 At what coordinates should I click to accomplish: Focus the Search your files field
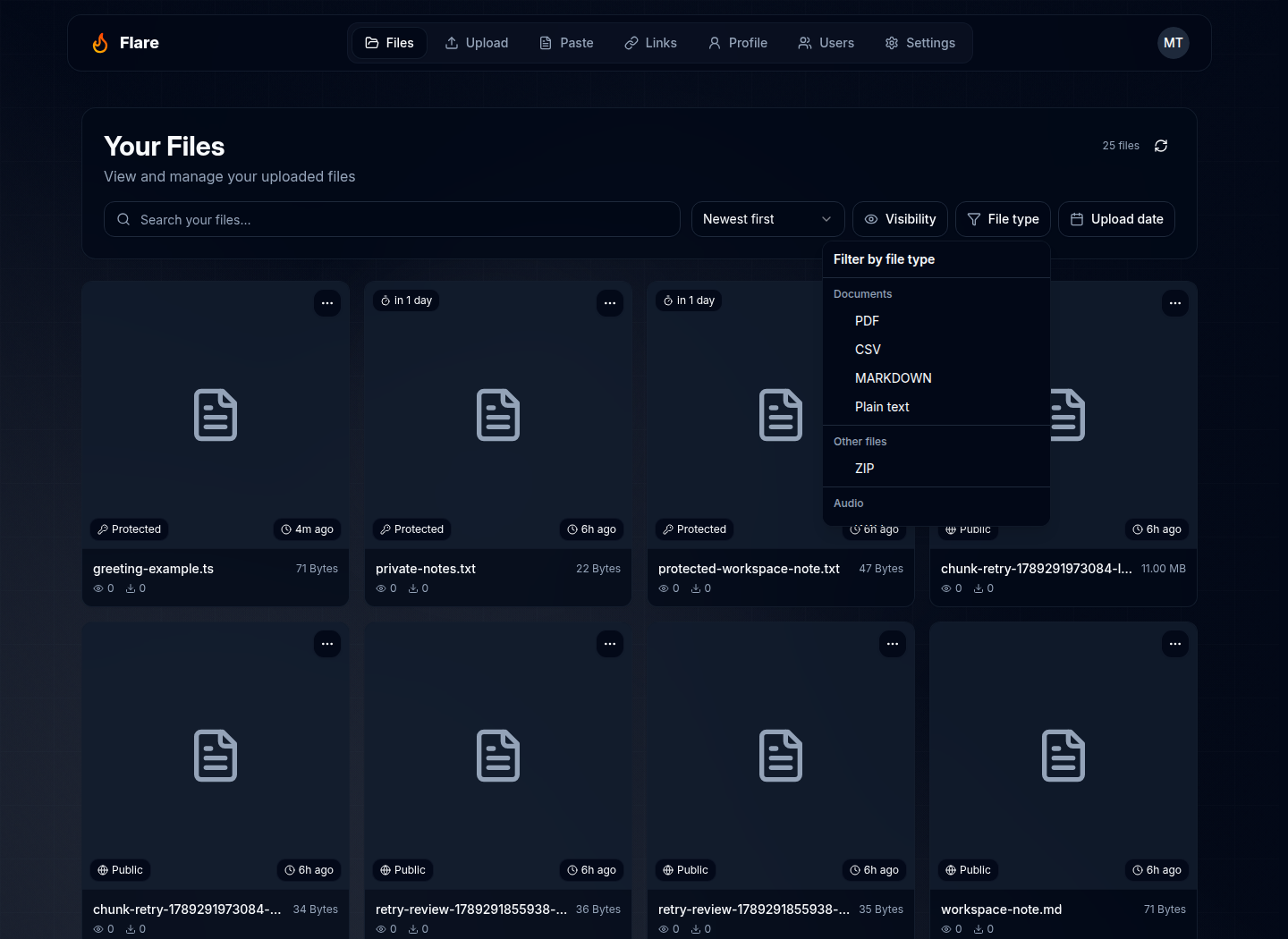(392, 219)
